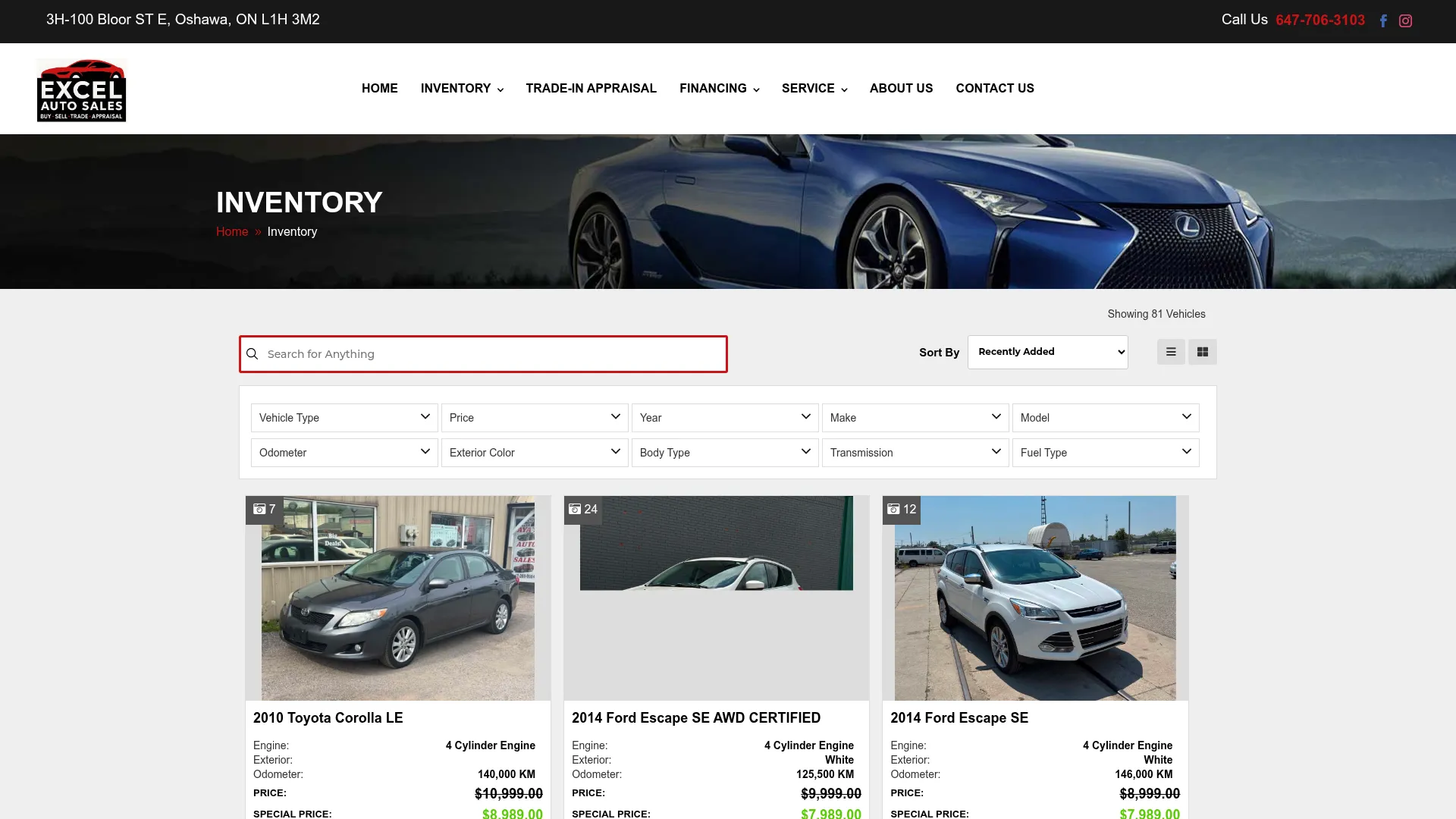This screenshot has height=819, width=1456.
Task: Click the 'Inventory' breadcrumb text
Action: pyautogui.click(x=292, y=232)
